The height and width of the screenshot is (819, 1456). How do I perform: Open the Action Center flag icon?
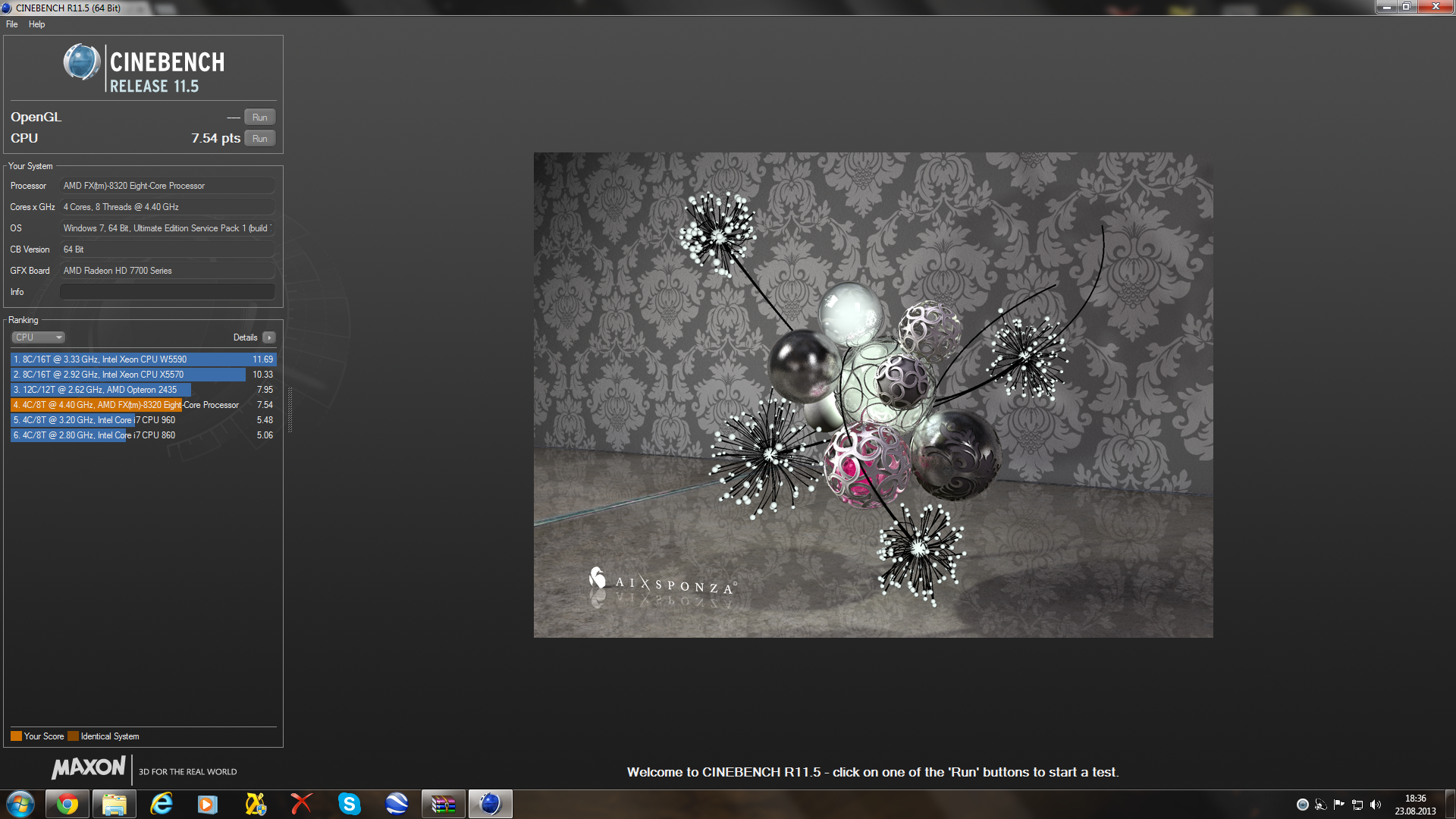click(x=1339, y=805)
